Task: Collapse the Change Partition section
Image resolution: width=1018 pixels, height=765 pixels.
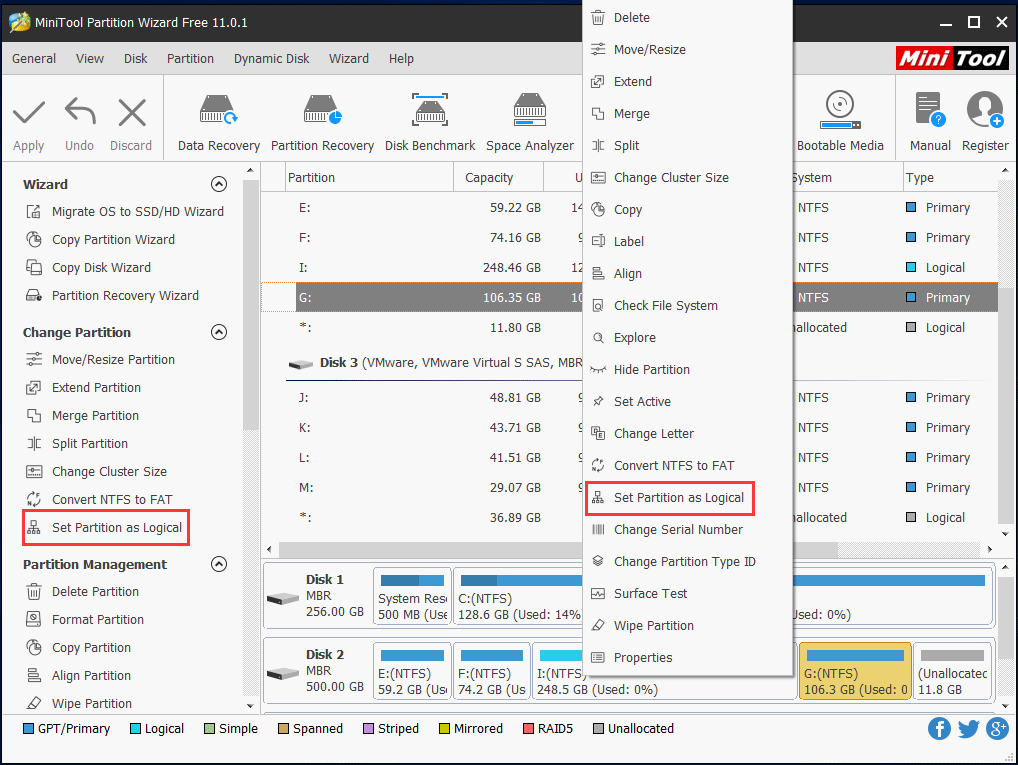Action: tap(219, 332)
